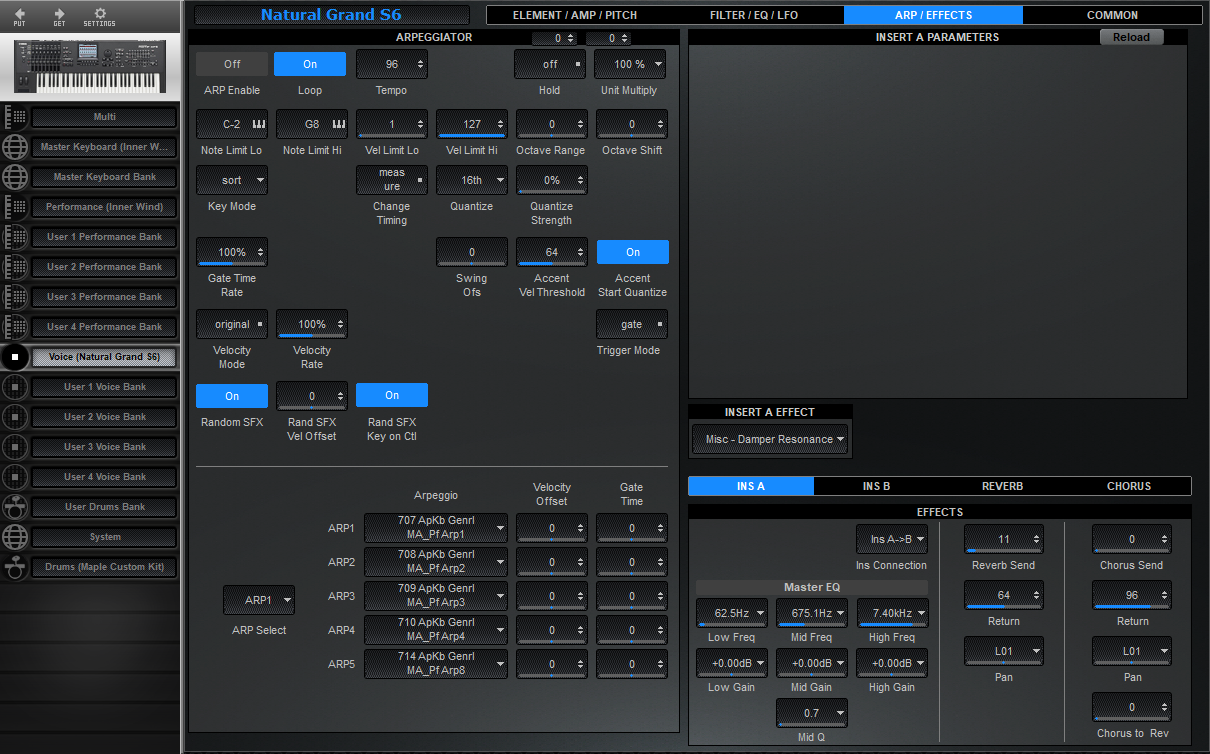Select the Voice (Natural Grand S6) square icon
This screenshot has width=1210, height=754.
[x=16, y=357]
